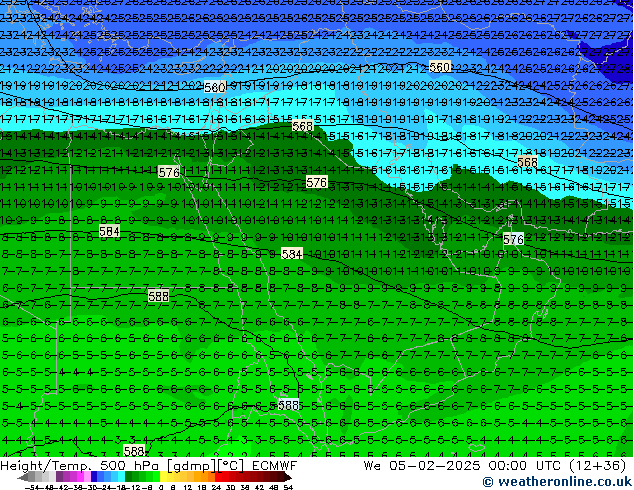Click the right dark arrow end of color scale

point(288,477)
